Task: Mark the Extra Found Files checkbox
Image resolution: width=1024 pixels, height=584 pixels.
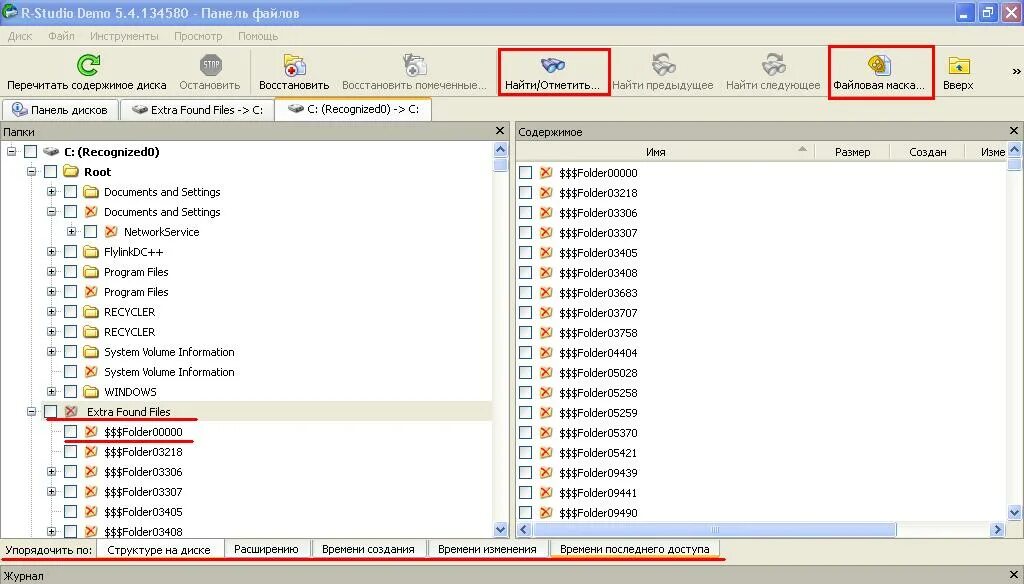Action: click(x=50, y=412)
